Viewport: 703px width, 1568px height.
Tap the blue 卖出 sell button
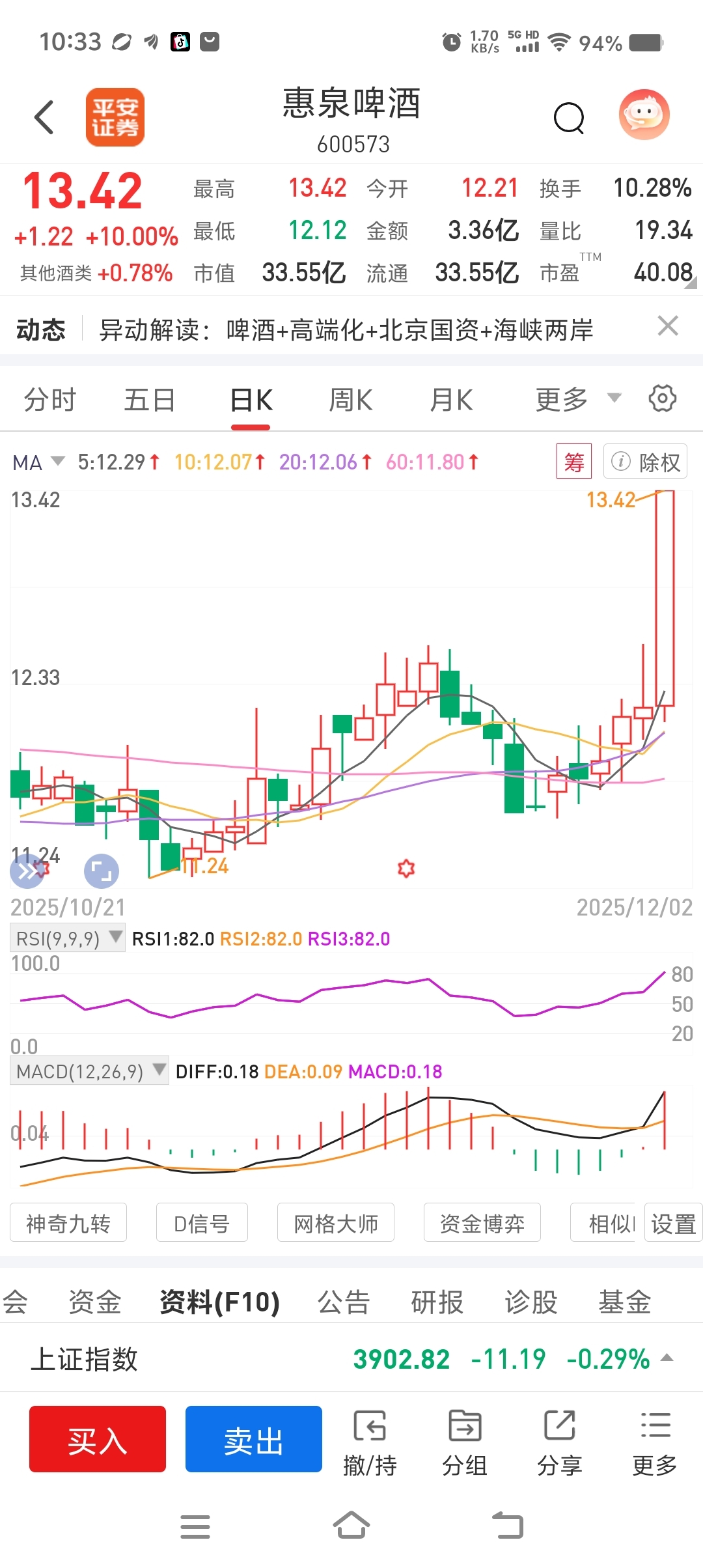click(x=254, y=1439)
